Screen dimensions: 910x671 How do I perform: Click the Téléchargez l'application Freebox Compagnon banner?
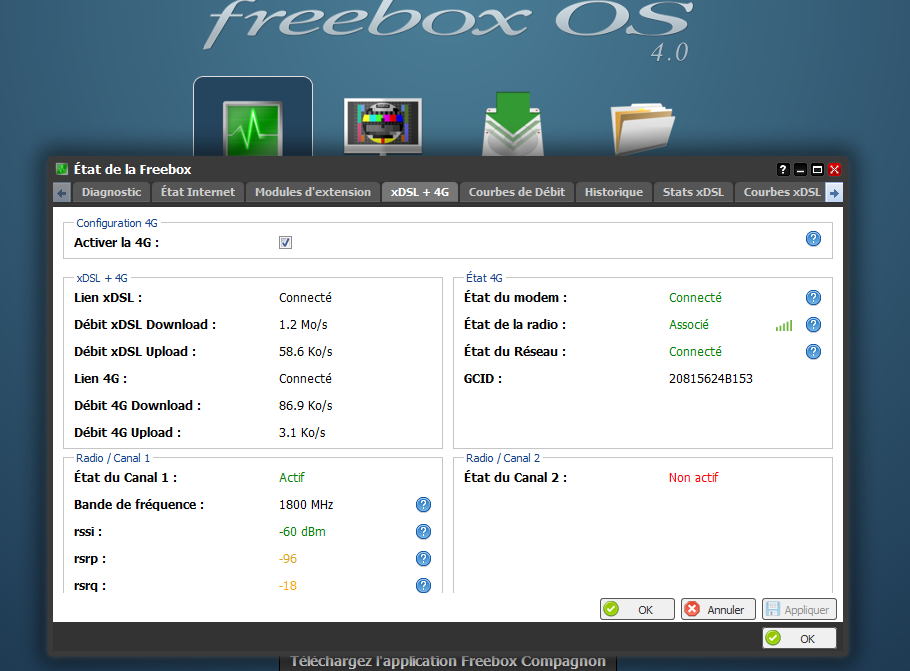[447, 662]
